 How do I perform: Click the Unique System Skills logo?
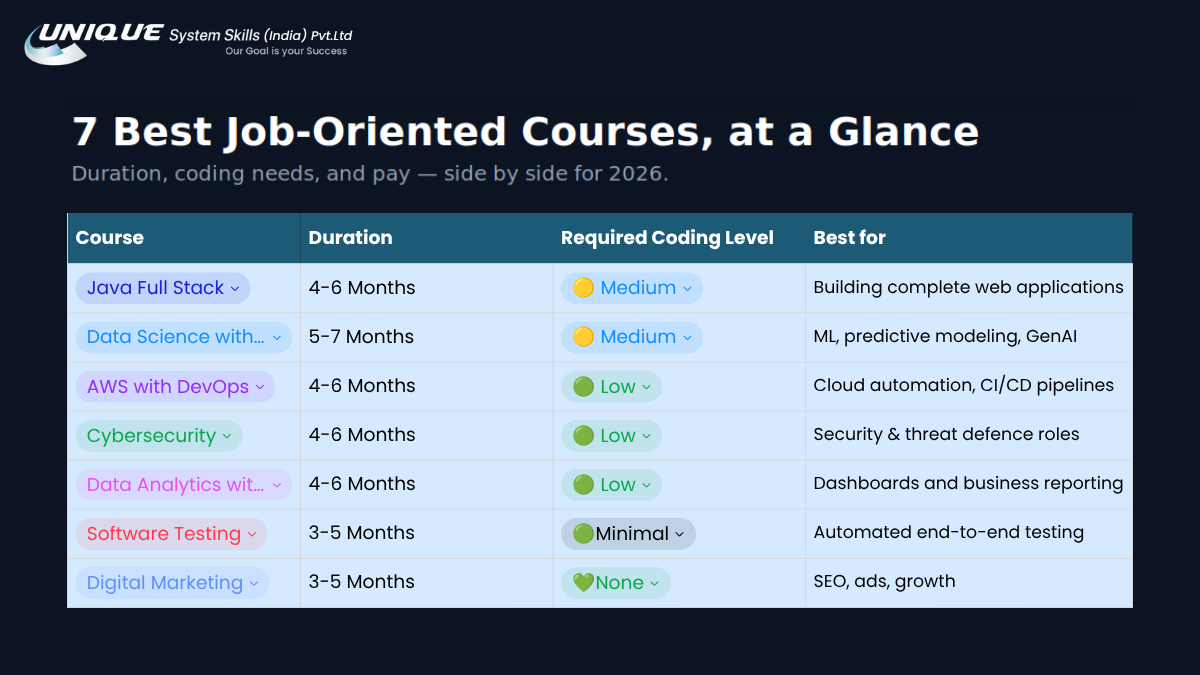189,43
